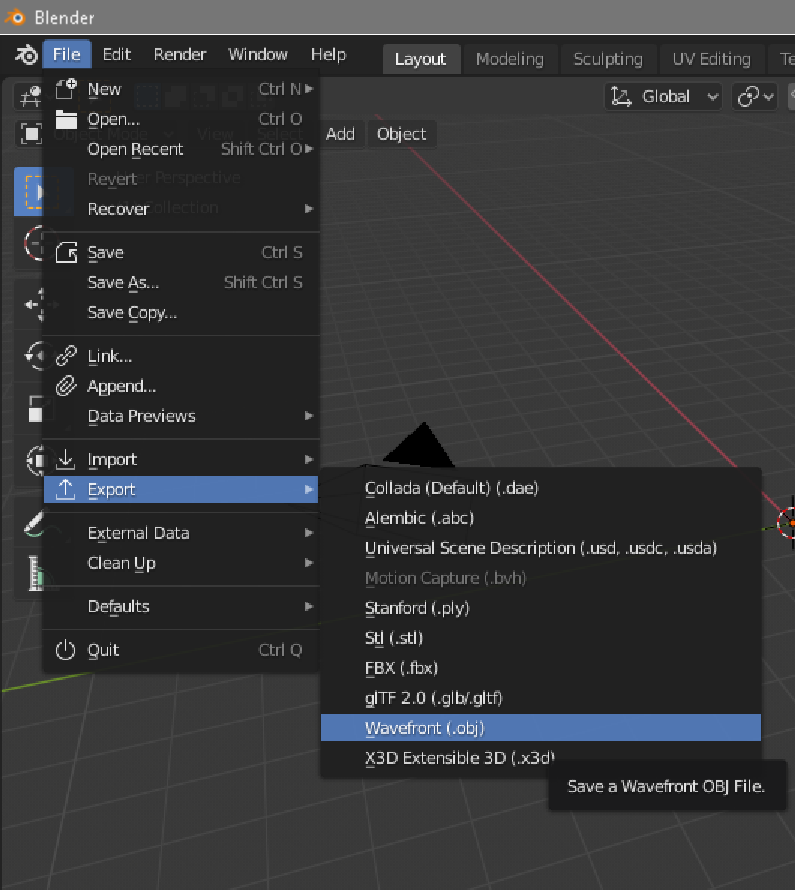Open the viewport Object menu

(401, 134)
